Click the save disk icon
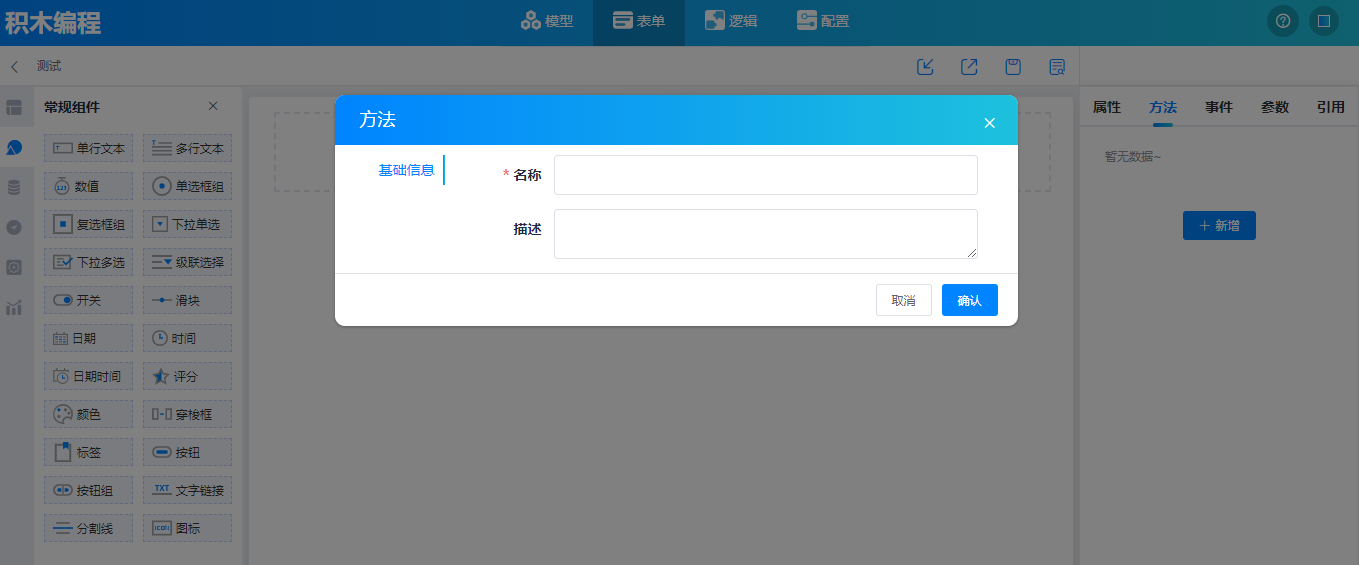This screenshot has height=565, width=1359. tap(1013, 67)
